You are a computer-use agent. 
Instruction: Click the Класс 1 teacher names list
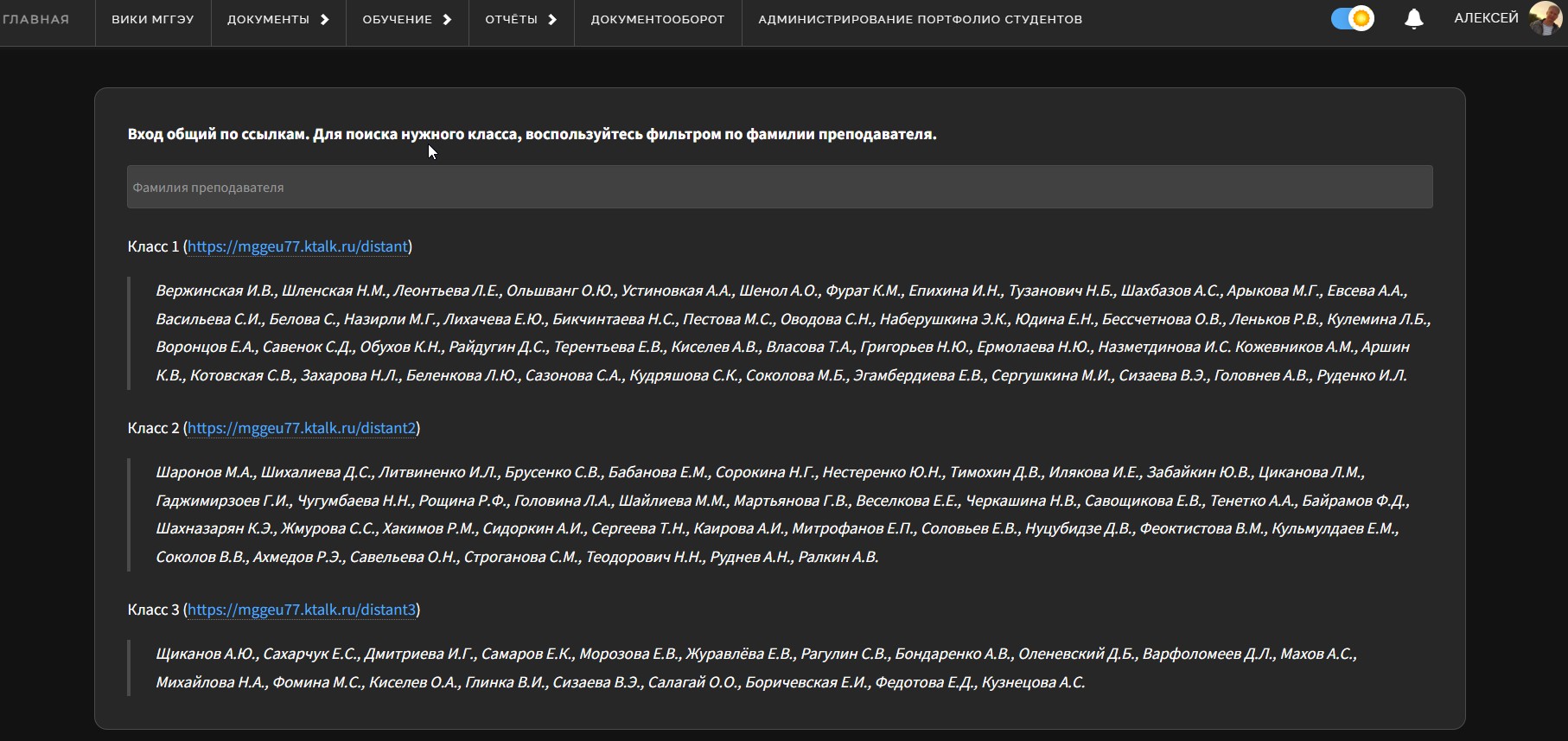coord(792,333)
